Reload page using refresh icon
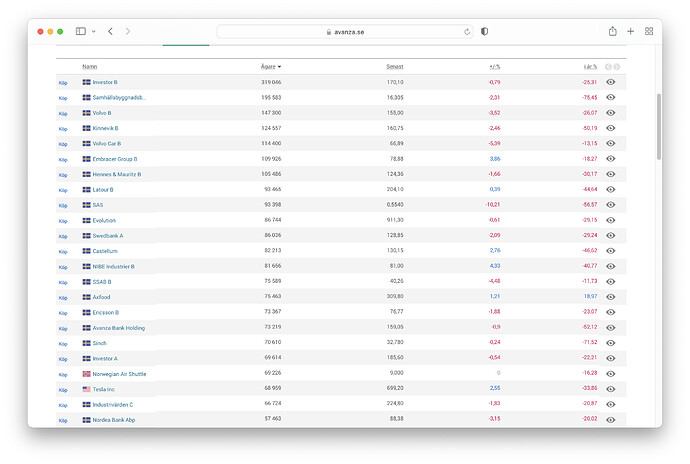 point(467,32)
